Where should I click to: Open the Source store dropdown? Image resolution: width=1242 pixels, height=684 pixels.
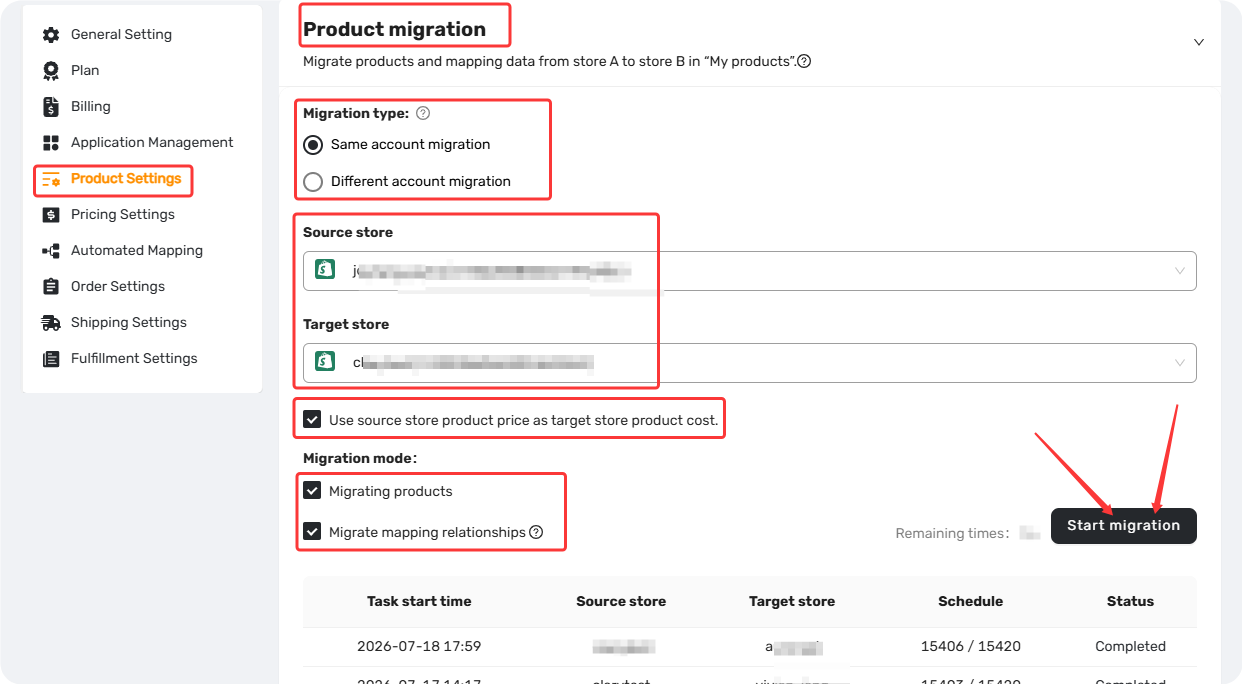[750, 271]
